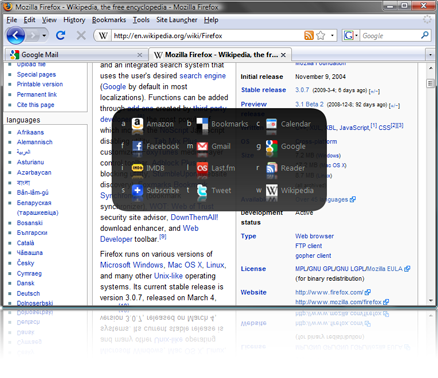
Task: Open the DownThemAll! link
Action: click(x=194, y=217)
